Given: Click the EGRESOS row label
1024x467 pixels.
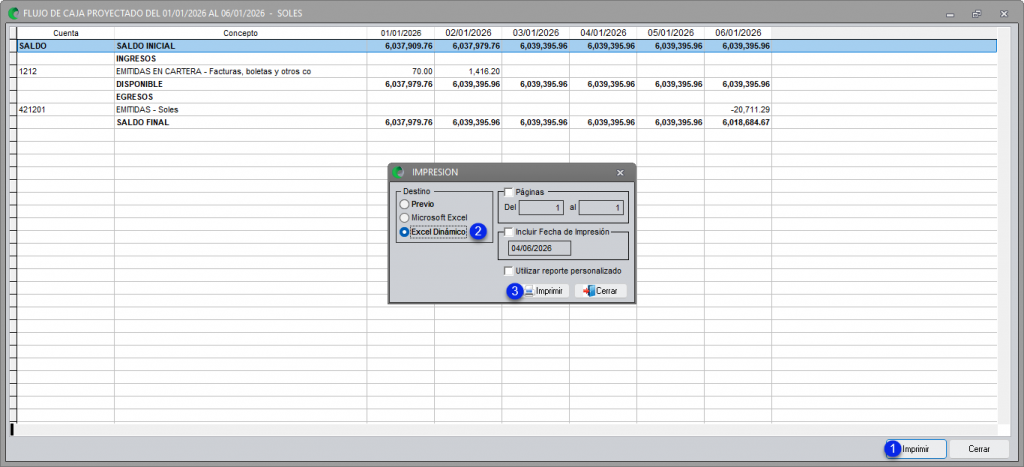Looking at the screenshot, I should (134, 97).
